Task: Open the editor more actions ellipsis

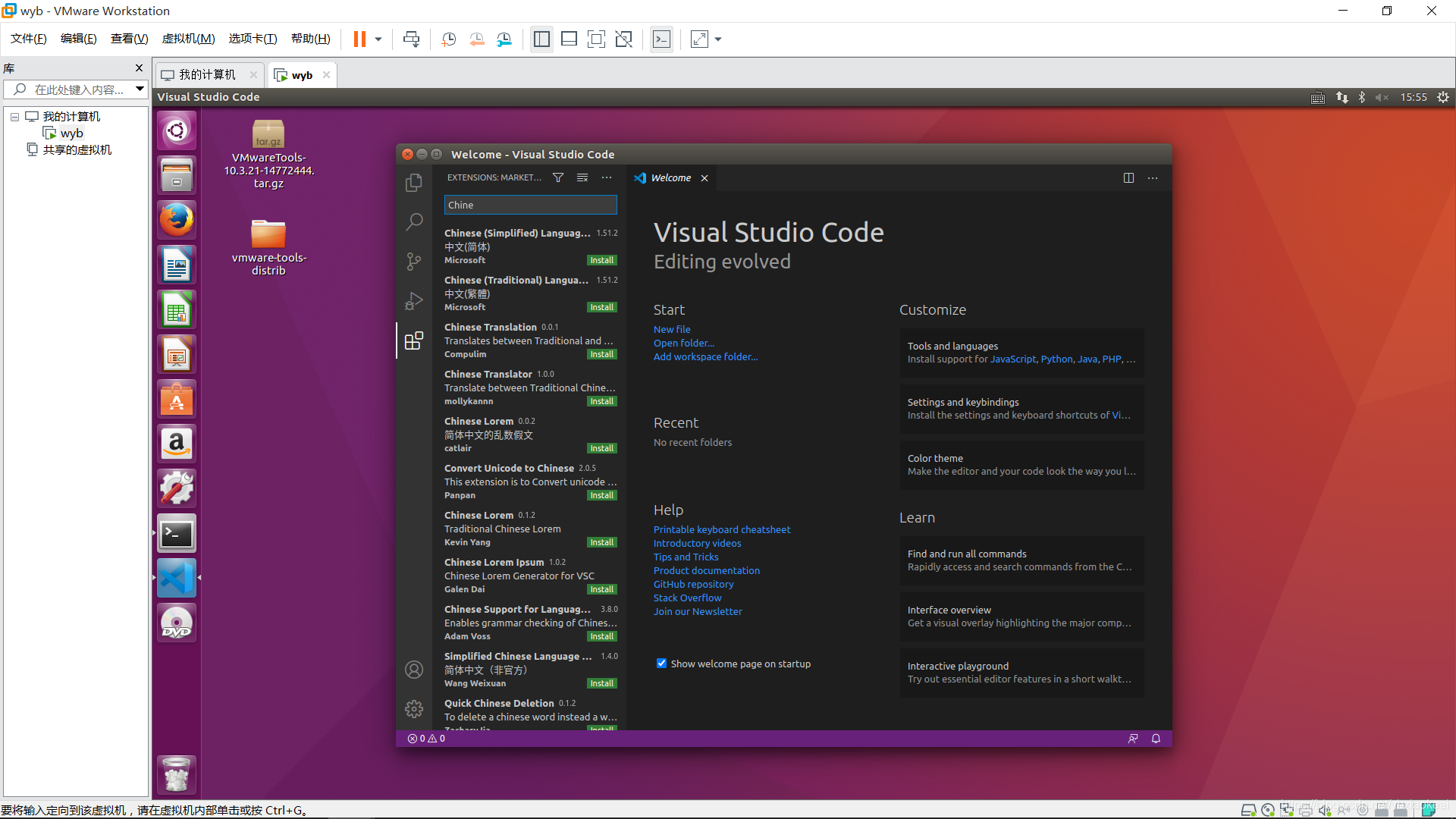Action: [x=1153, y=177]
